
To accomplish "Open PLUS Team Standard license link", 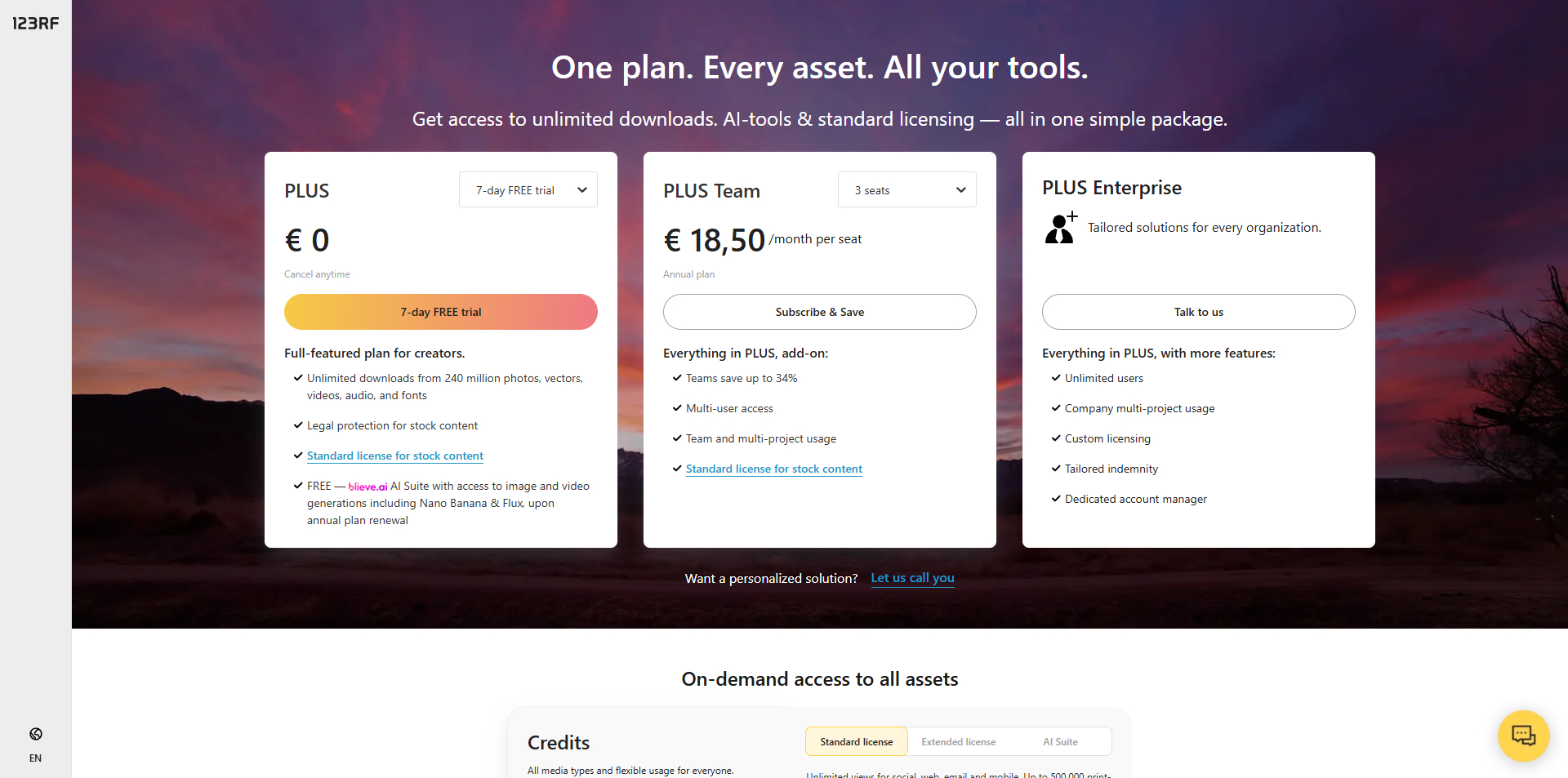I will 773,469.
